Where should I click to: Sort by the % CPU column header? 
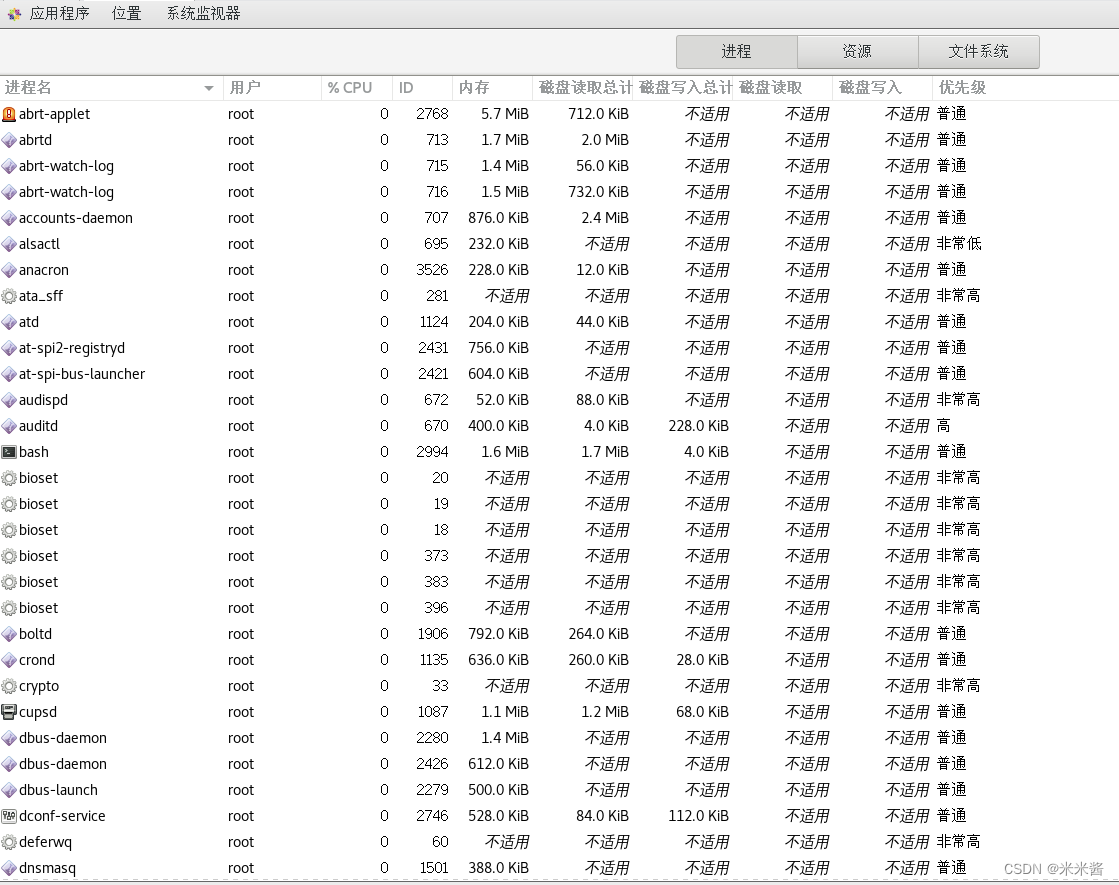click(357, 88)
